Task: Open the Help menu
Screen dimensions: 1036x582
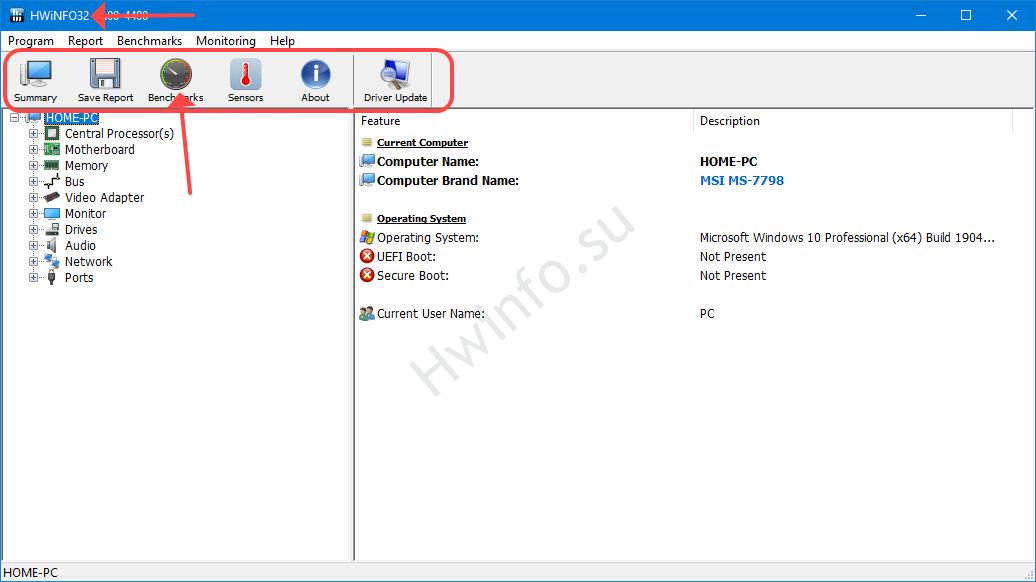Action: tap(282, 41)
